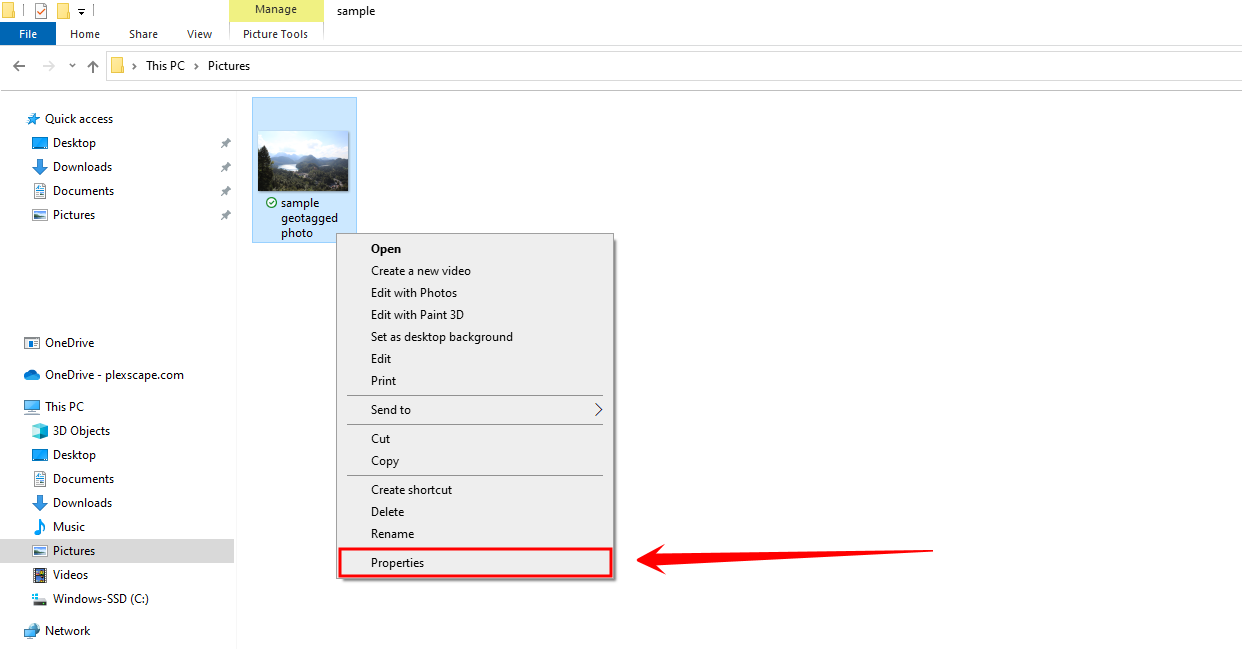Click the pin icon beside Quick access Pictures
Screen dimensions: 1242x649
[x=226, y=215]
